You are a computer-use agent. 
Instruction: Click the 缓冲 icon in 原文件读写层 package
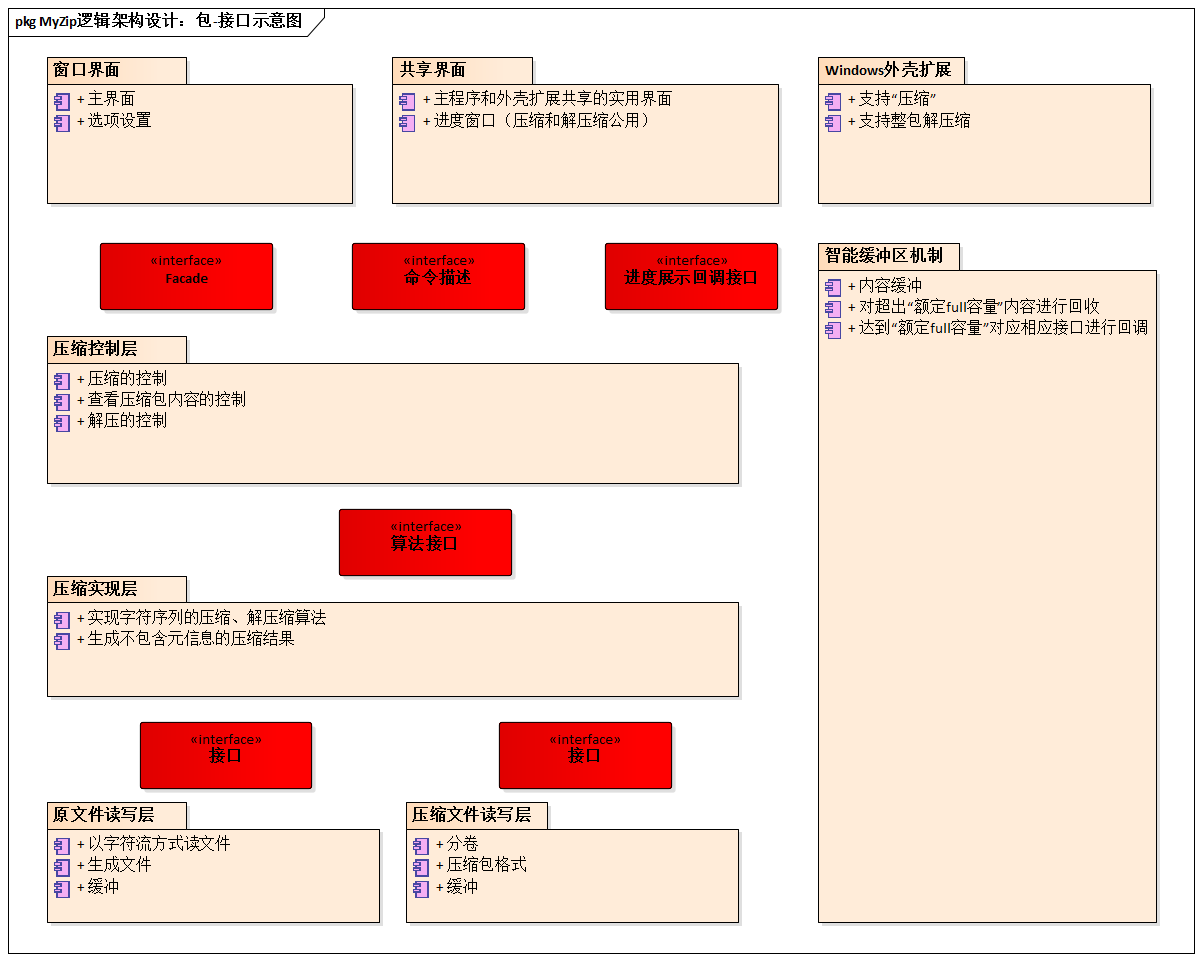[62, 888]
